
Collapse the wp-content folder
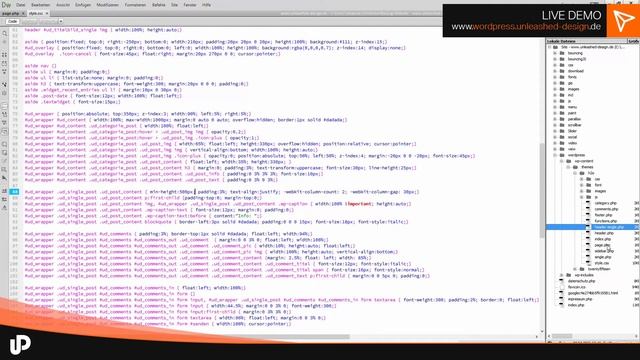(x=562, y=161)
